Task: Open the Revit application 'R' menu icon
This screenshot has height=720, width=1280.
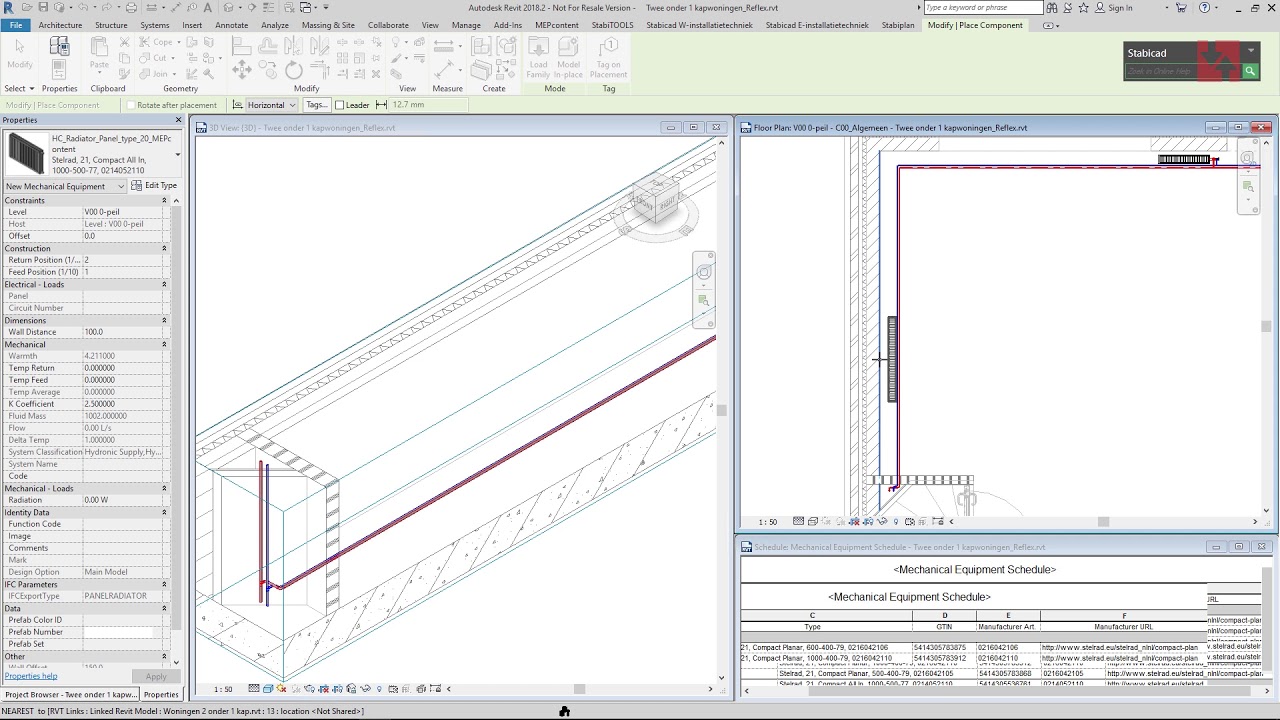Action: (9, 8)
